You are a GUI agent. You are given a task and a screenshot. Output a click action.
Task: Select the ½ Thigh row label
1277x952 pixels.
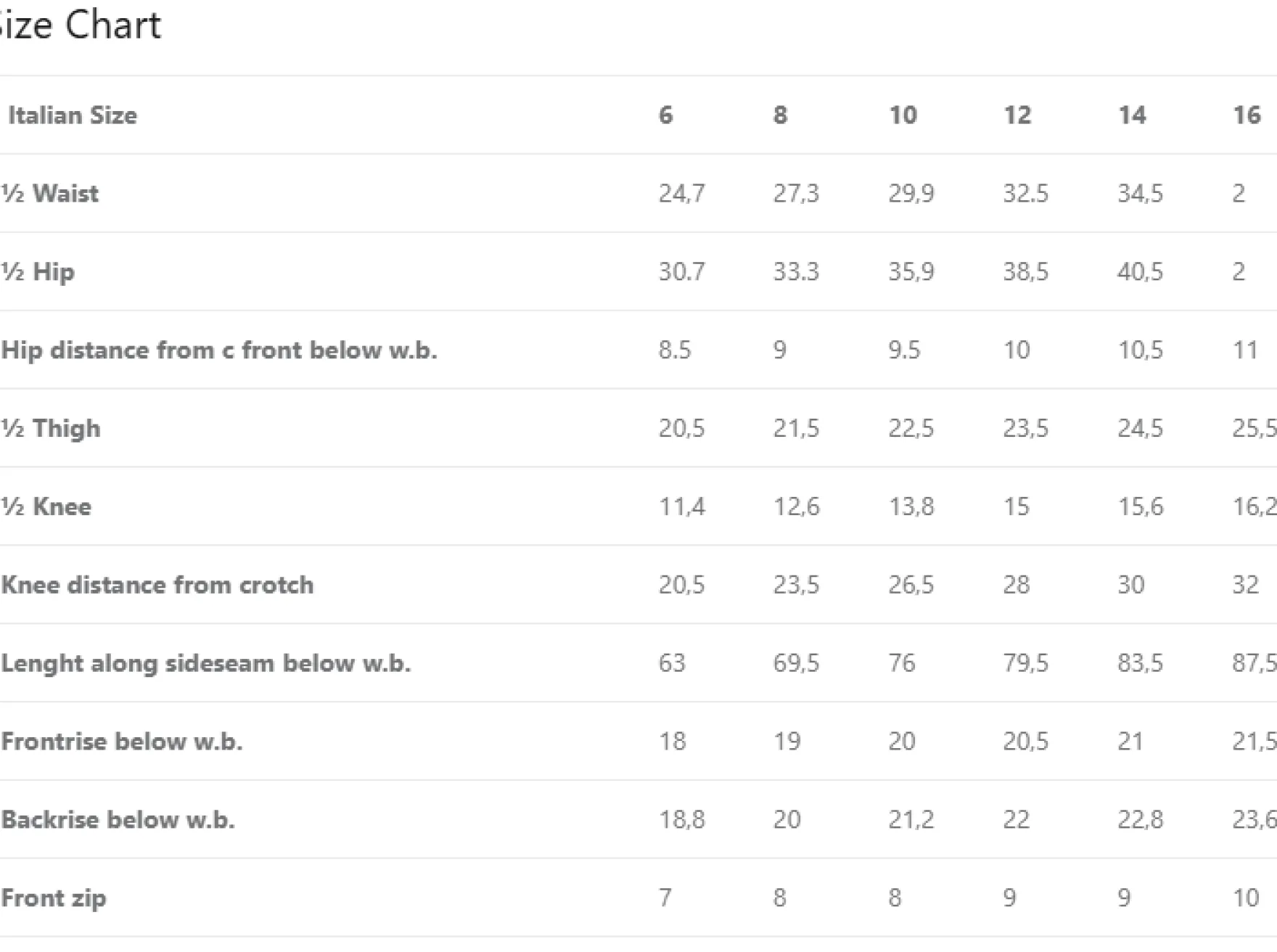[51, 429]
